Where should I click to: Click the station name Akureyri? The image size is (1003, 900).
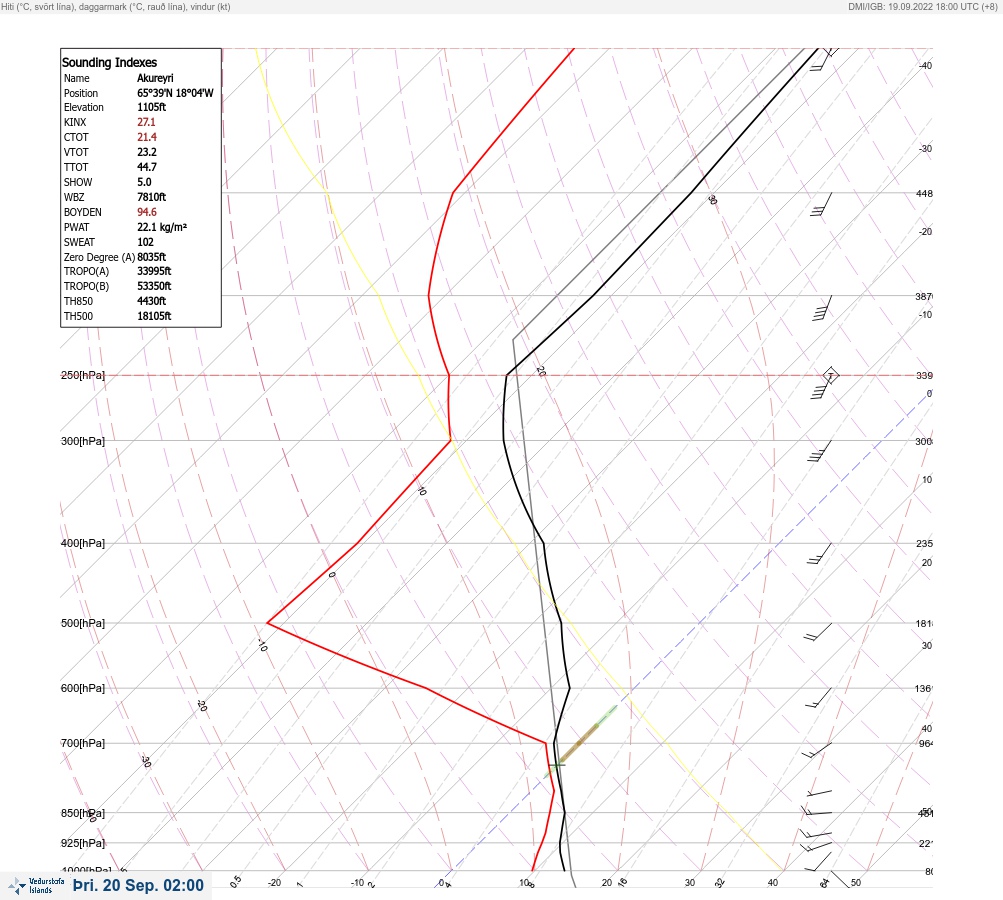155,78
